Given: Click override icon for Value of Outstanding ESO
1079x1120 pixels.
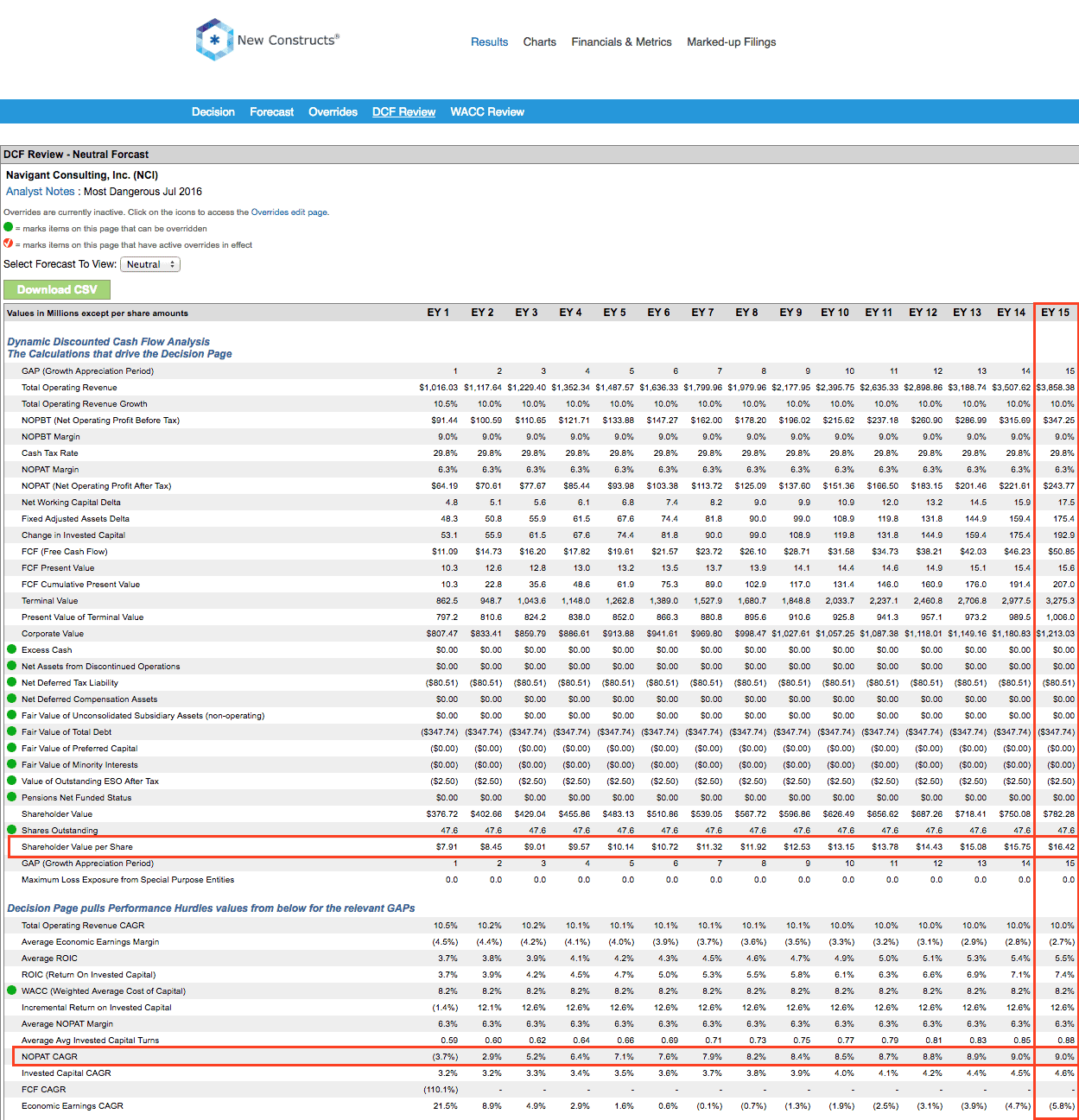Looking at the screenshot, I should (x=12, y=781).
